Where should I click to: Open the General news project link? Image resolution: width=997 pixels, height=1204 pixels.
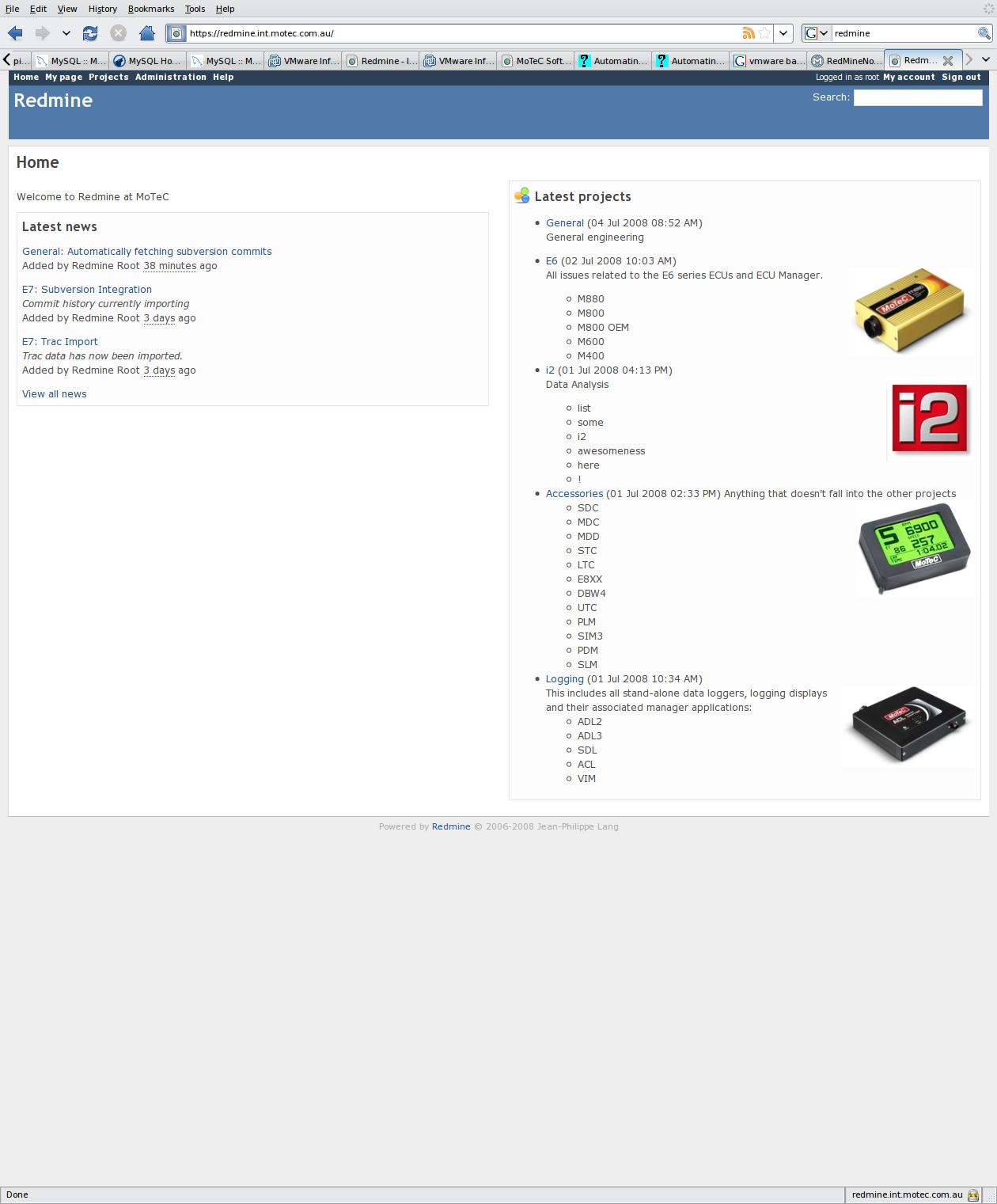[41, 252]
